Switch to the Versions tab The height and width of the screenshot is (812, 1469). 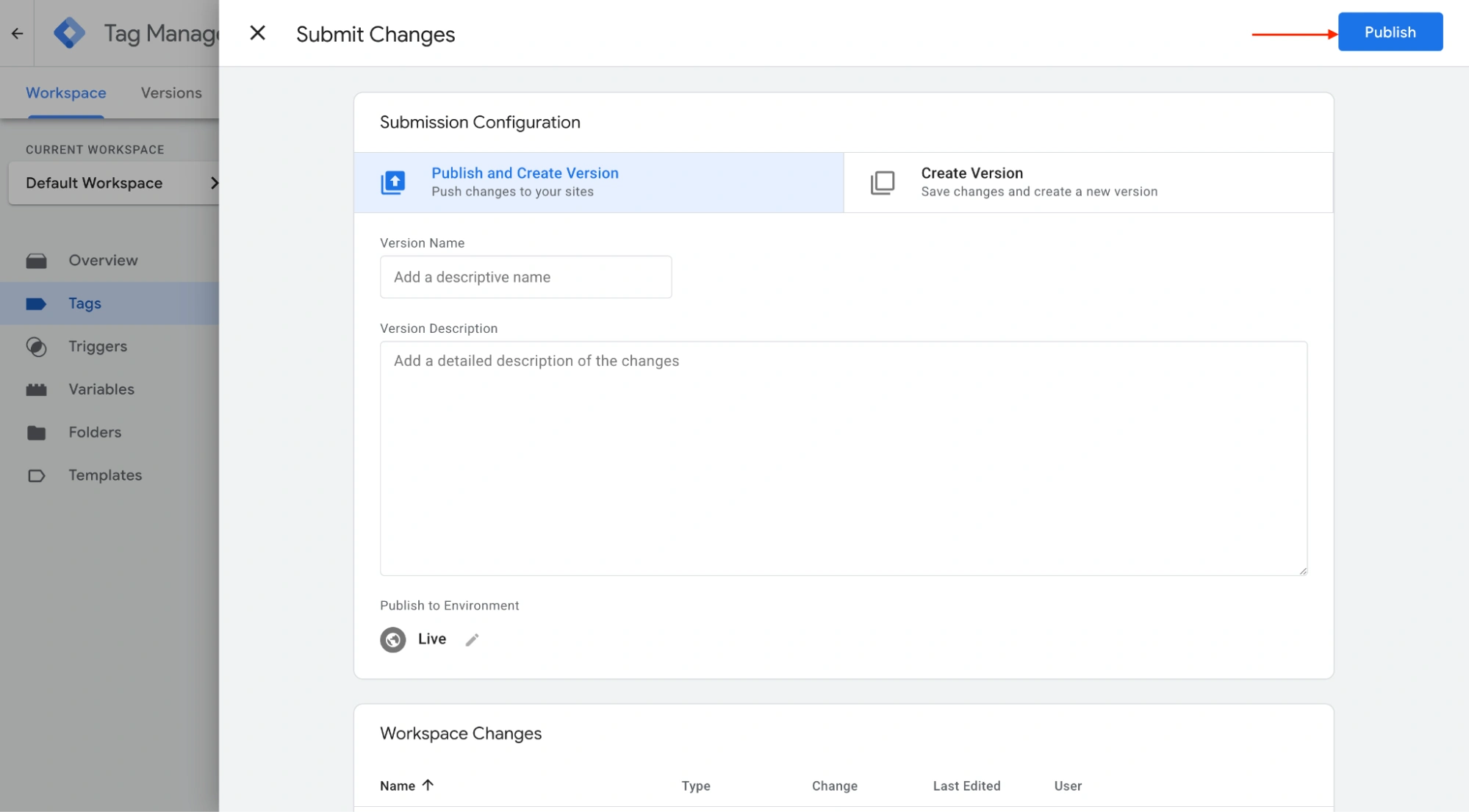tap(171, 93)
